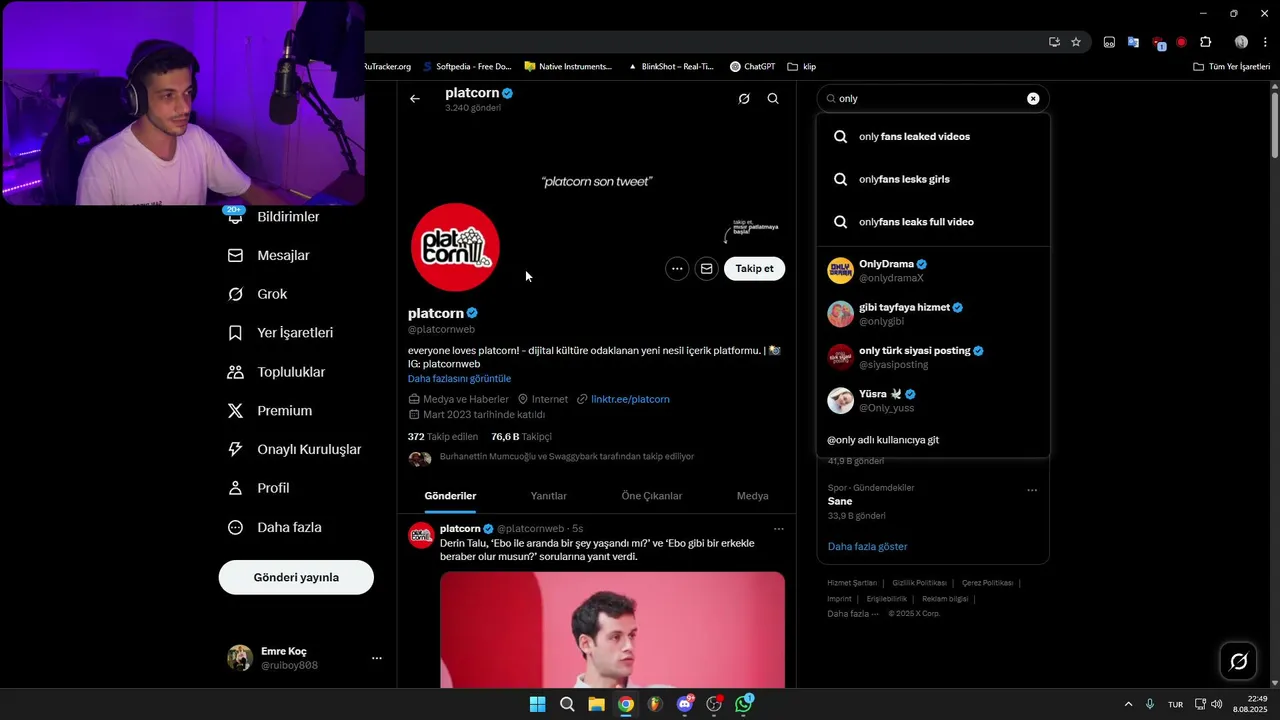Open the ChatGPT bookmark

[752, 67]
